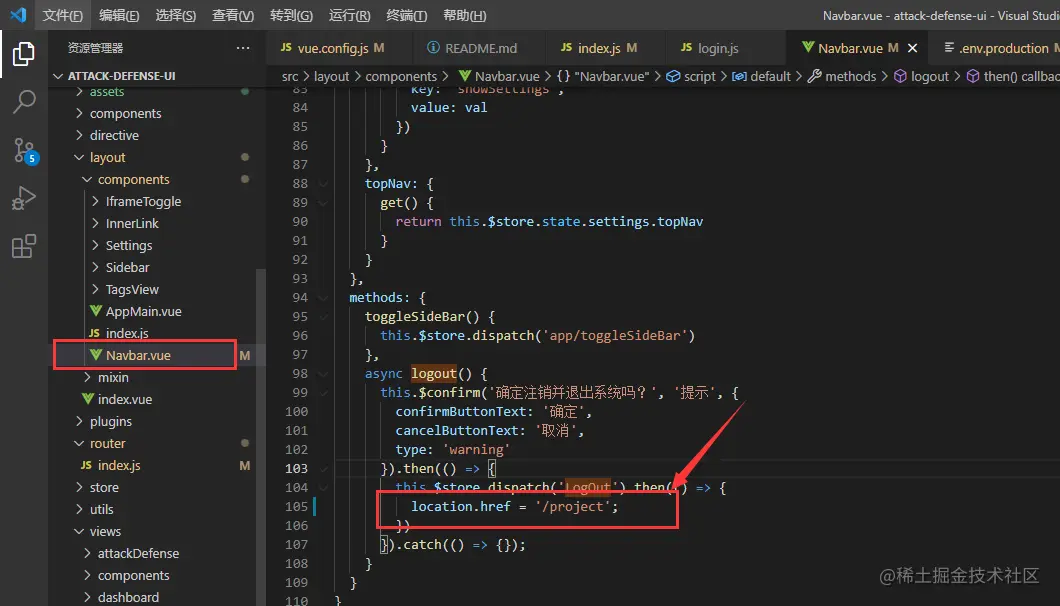Switch to the README.md tab
The height and width of the screenshot is (606, 1060).
pyautogui.click(x=478, y=48)
